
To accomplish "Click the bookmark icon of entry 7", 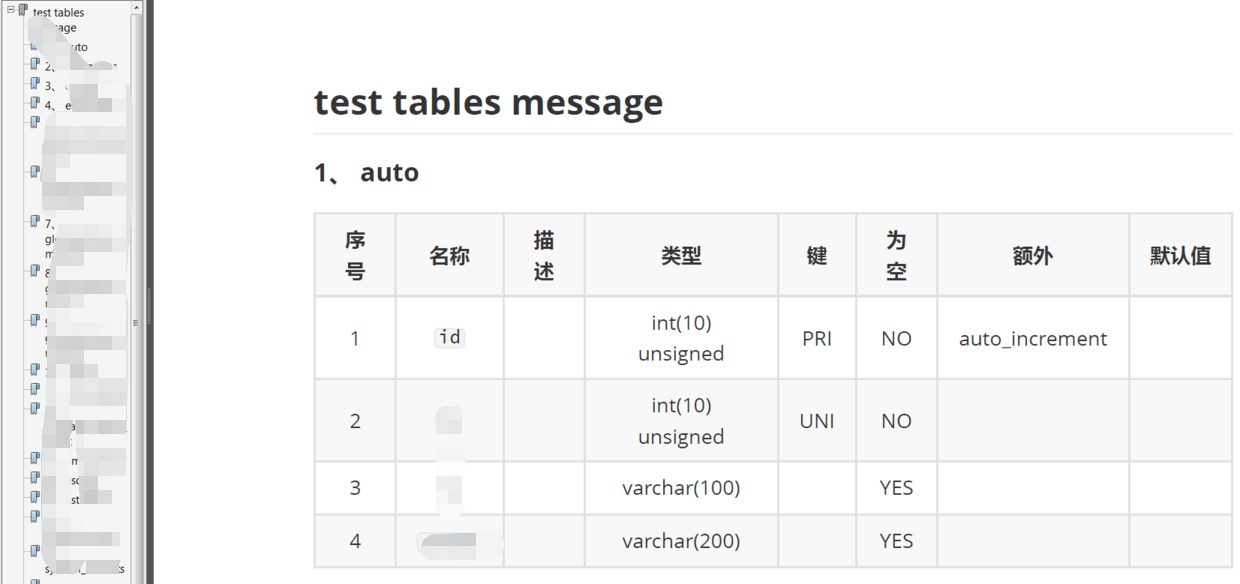I will point(35,222).
